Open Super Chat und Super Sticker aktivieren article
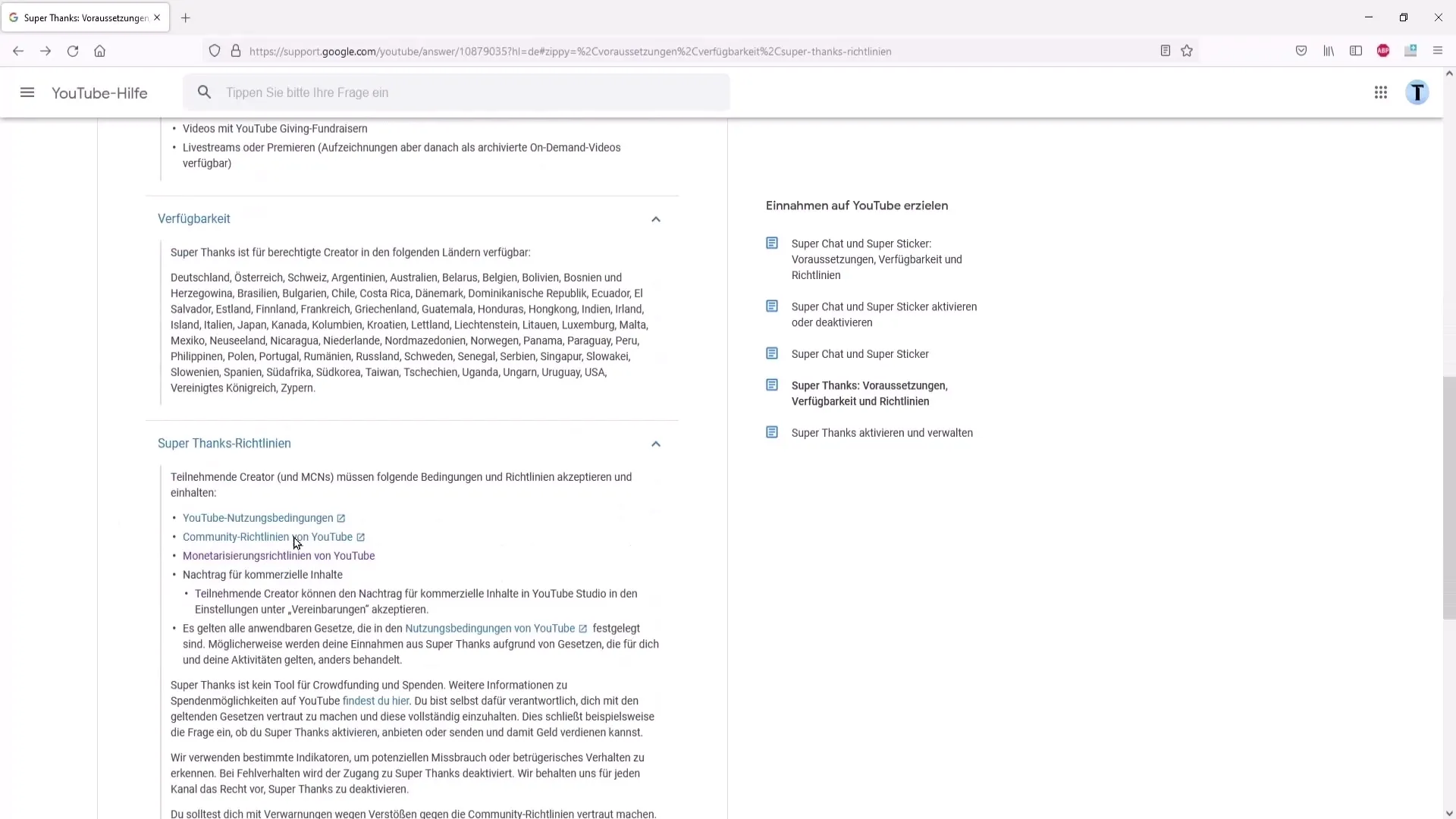This screenshot has width=1456, height=819. pos(884,315)
